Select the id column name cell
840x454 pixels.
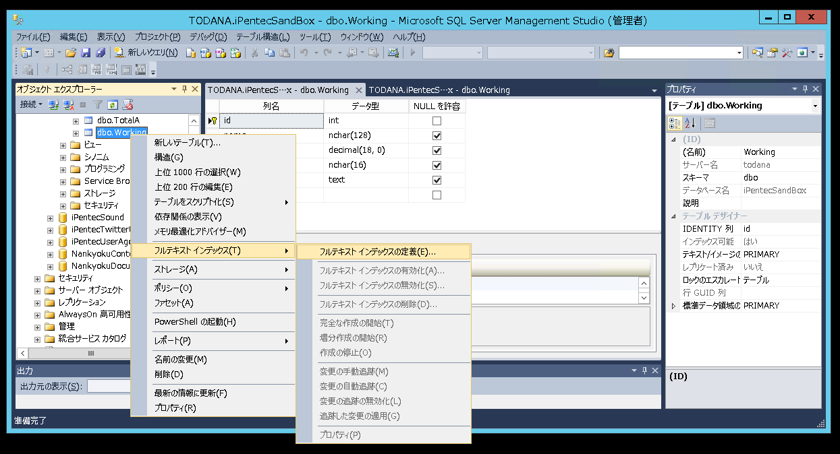[x=271, y=121]
